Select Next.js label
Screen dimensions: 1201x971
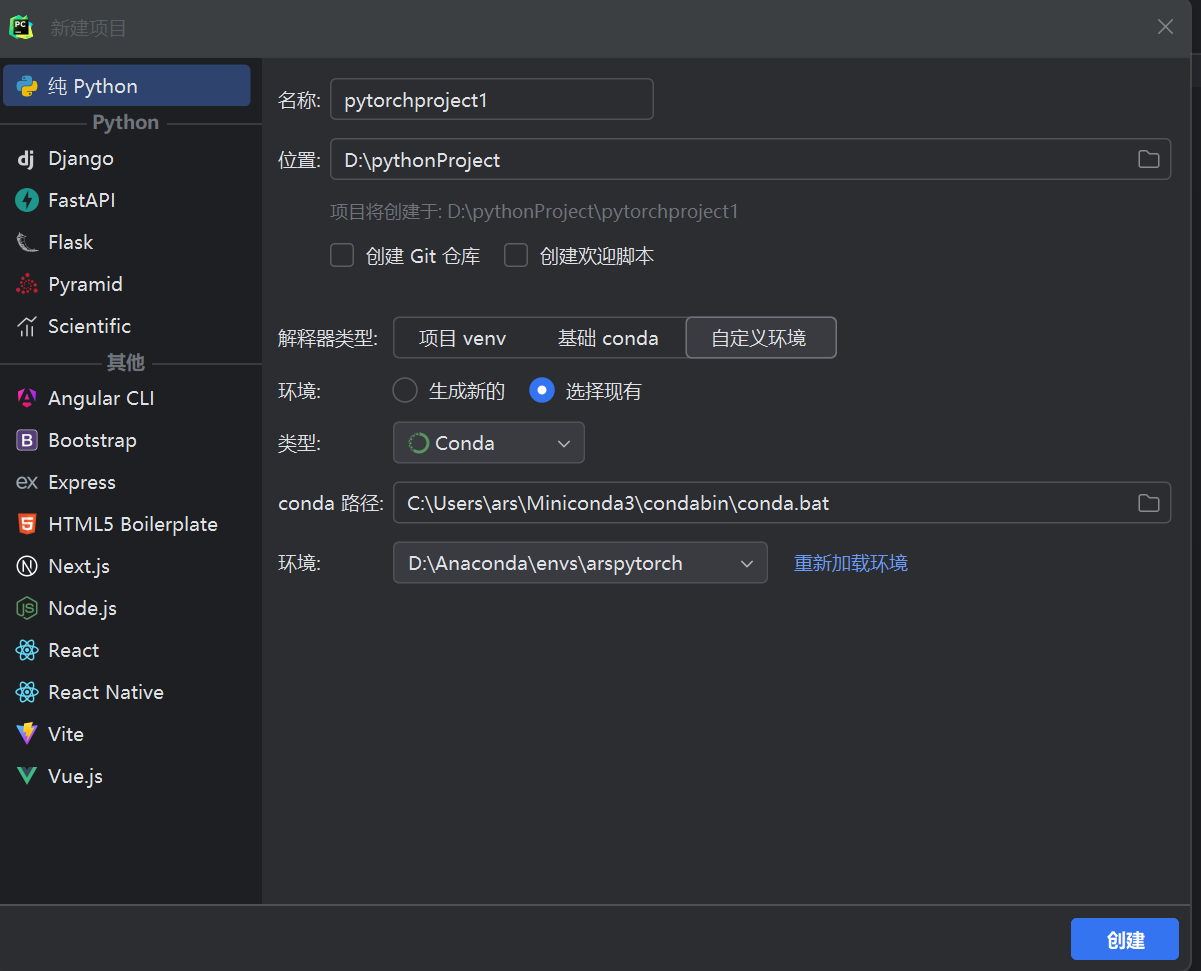tap(79, 566)
